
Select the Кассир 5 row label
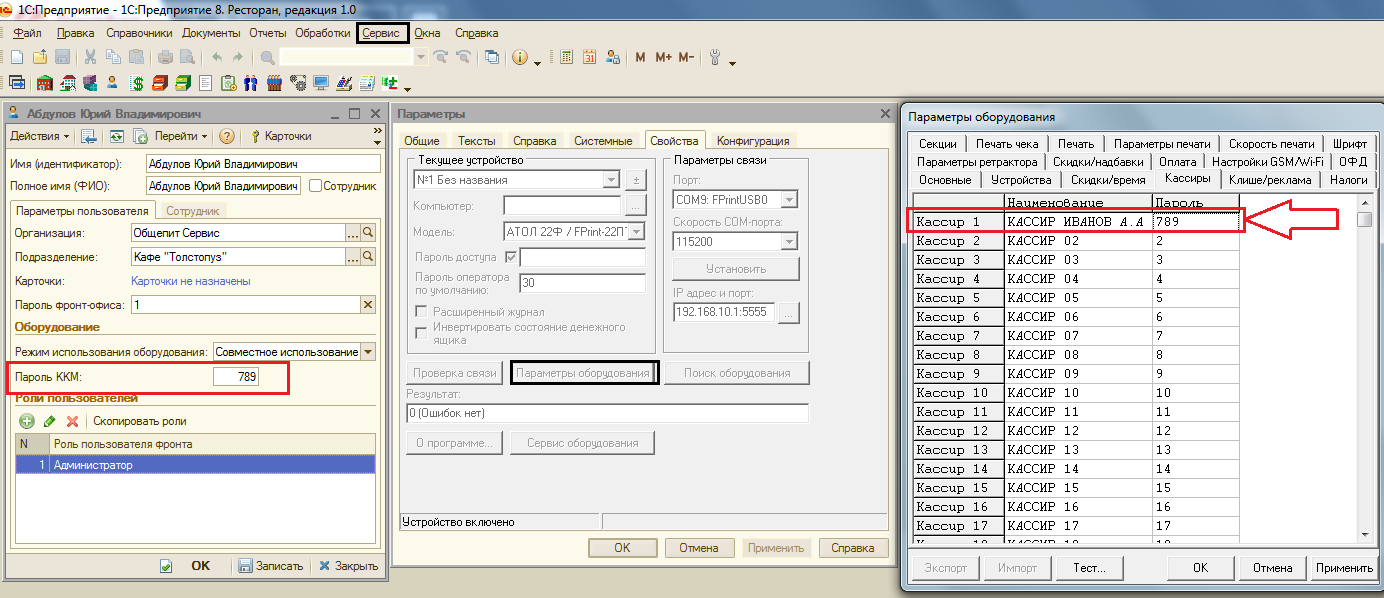(958, 298)
